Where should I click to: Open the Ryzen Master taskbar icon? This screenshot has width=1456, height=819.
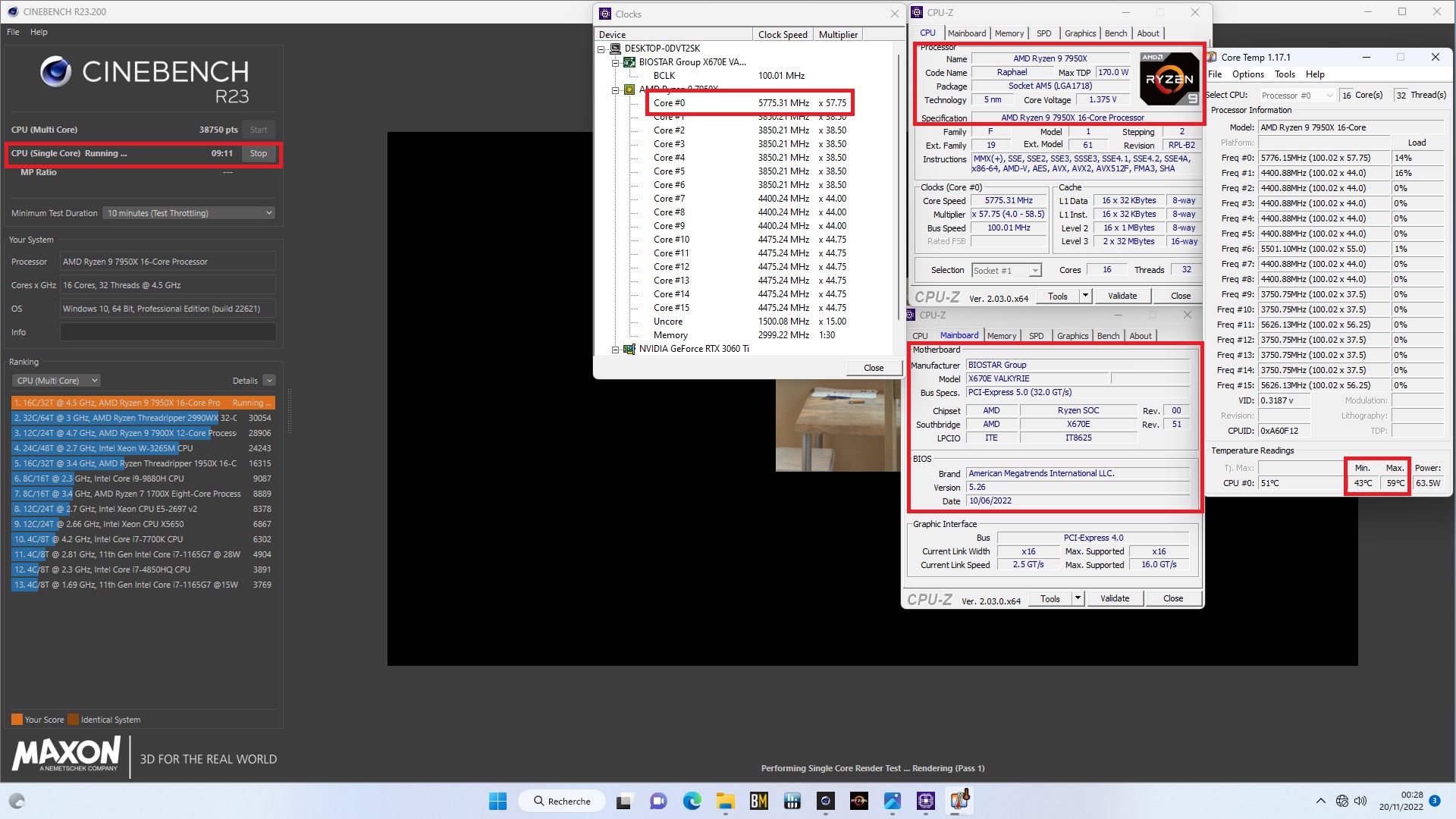(859, 801)
